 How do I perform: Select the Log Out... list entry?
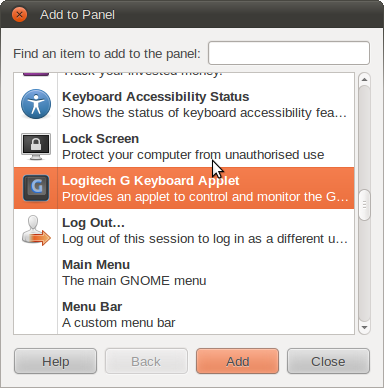(x=184, y=230)
